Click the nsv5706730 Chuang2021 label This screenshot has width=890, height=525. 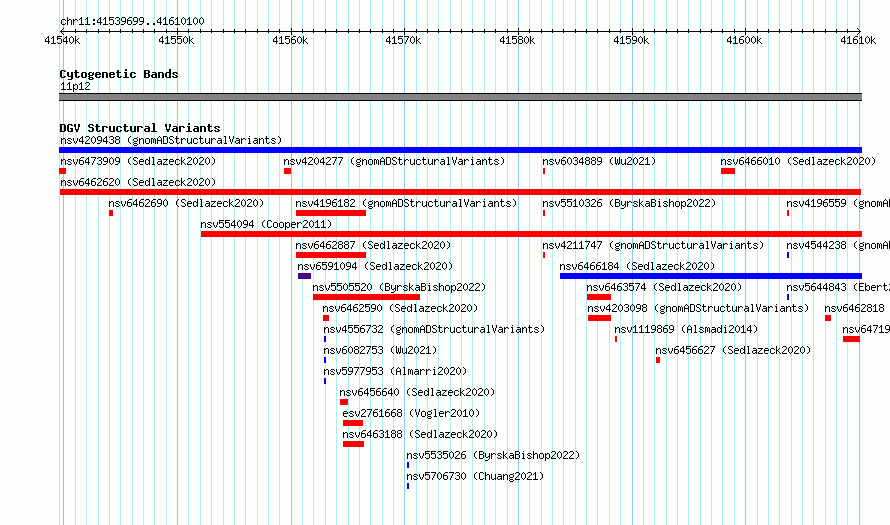(x=475, y=476)
